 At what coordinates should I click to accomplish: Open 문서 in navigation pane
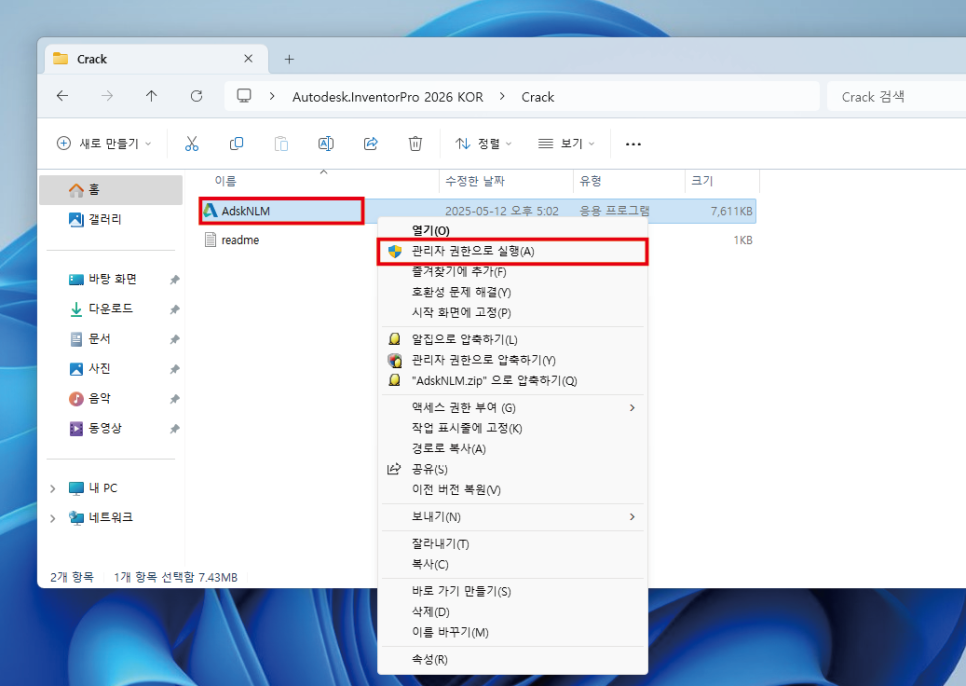90,339
